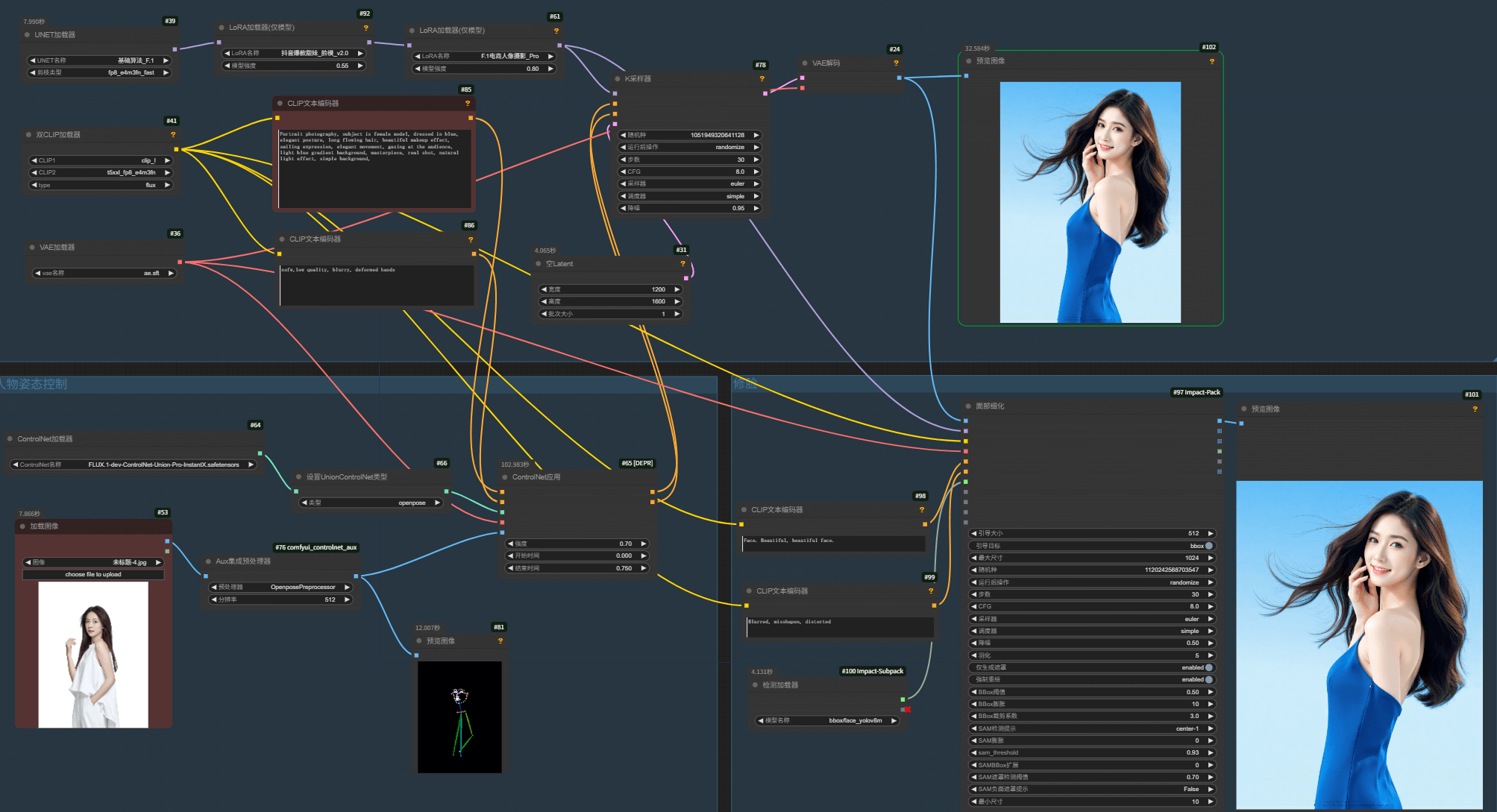Screen dimensions: 1497x812
Task: Select the #97 Impact-Pack node badge
Action: [x=1196, y=392]
